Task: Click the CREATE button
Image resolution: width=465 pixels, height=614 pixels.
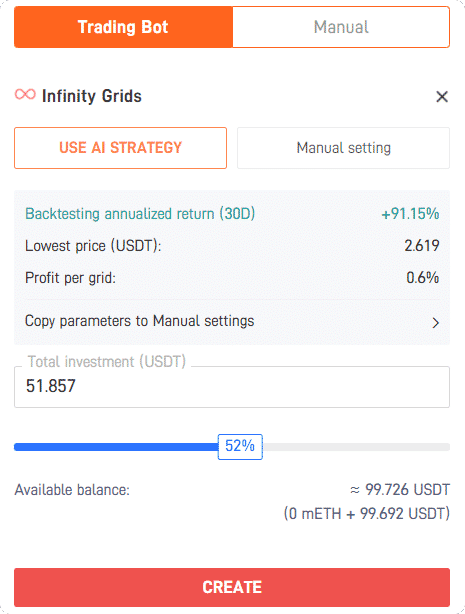Action: 232,587
